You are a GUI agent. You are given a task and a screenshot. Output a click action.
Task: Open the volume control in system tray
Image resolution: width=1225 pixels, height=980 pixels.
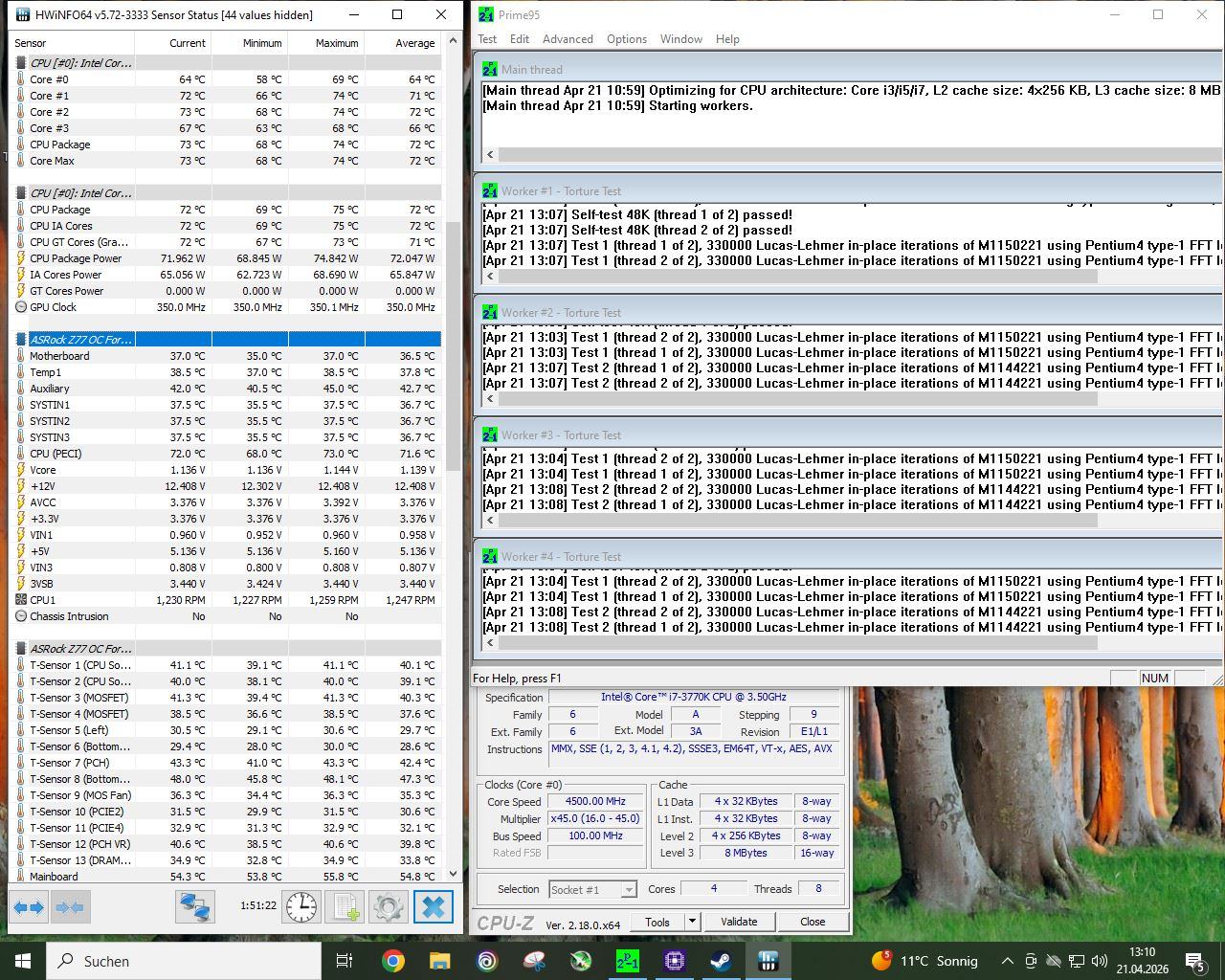tap(1100, 961)
